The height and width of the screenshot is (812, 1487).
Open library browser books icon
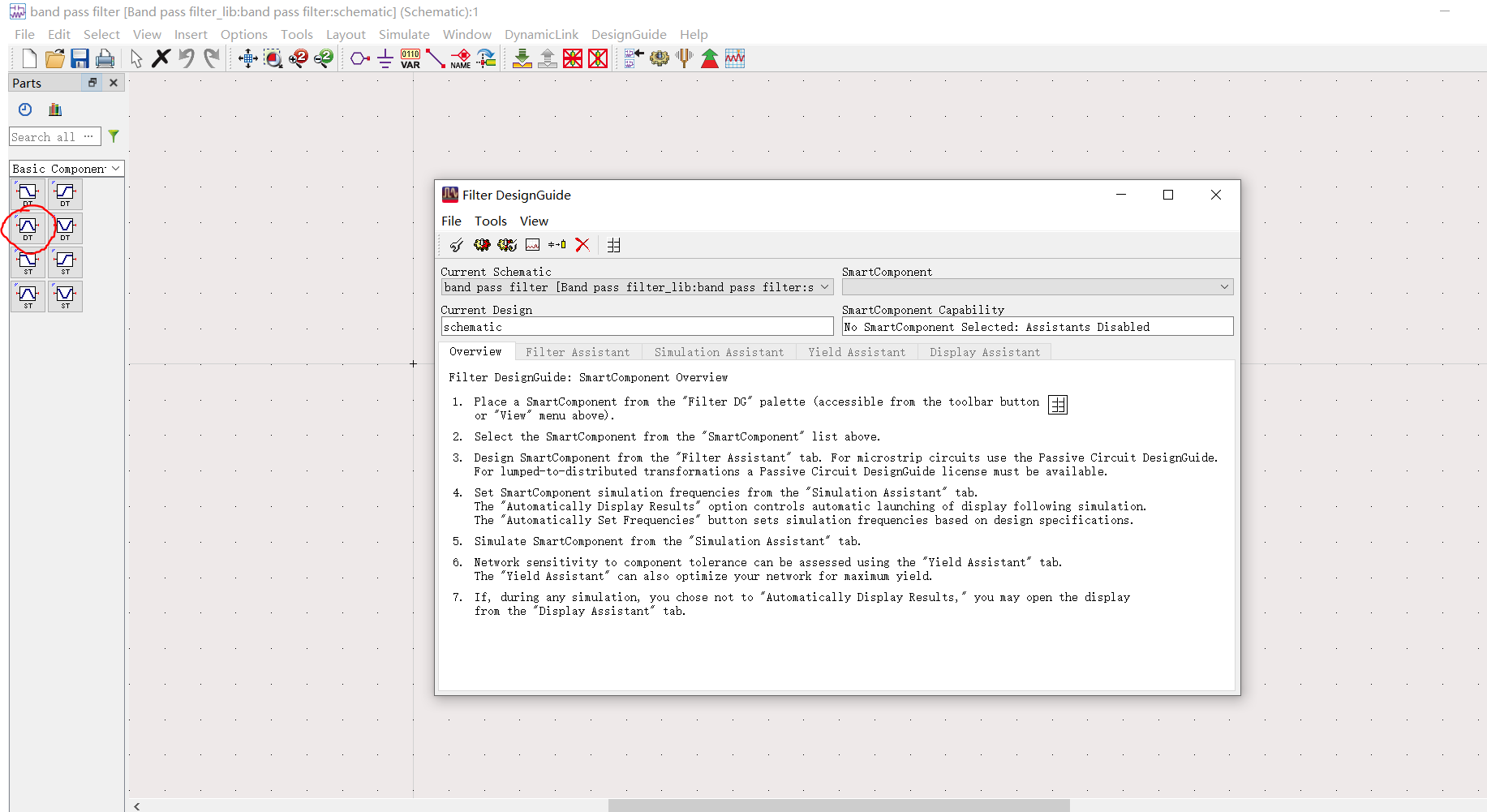pos(55,110)
